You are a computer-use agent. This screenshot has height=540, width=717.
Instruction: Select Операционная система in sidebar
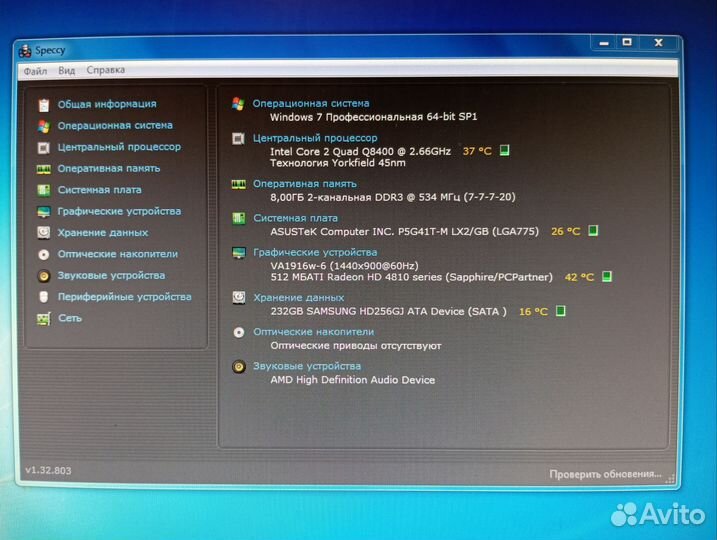pyautogui.click(x=115, y=125)
